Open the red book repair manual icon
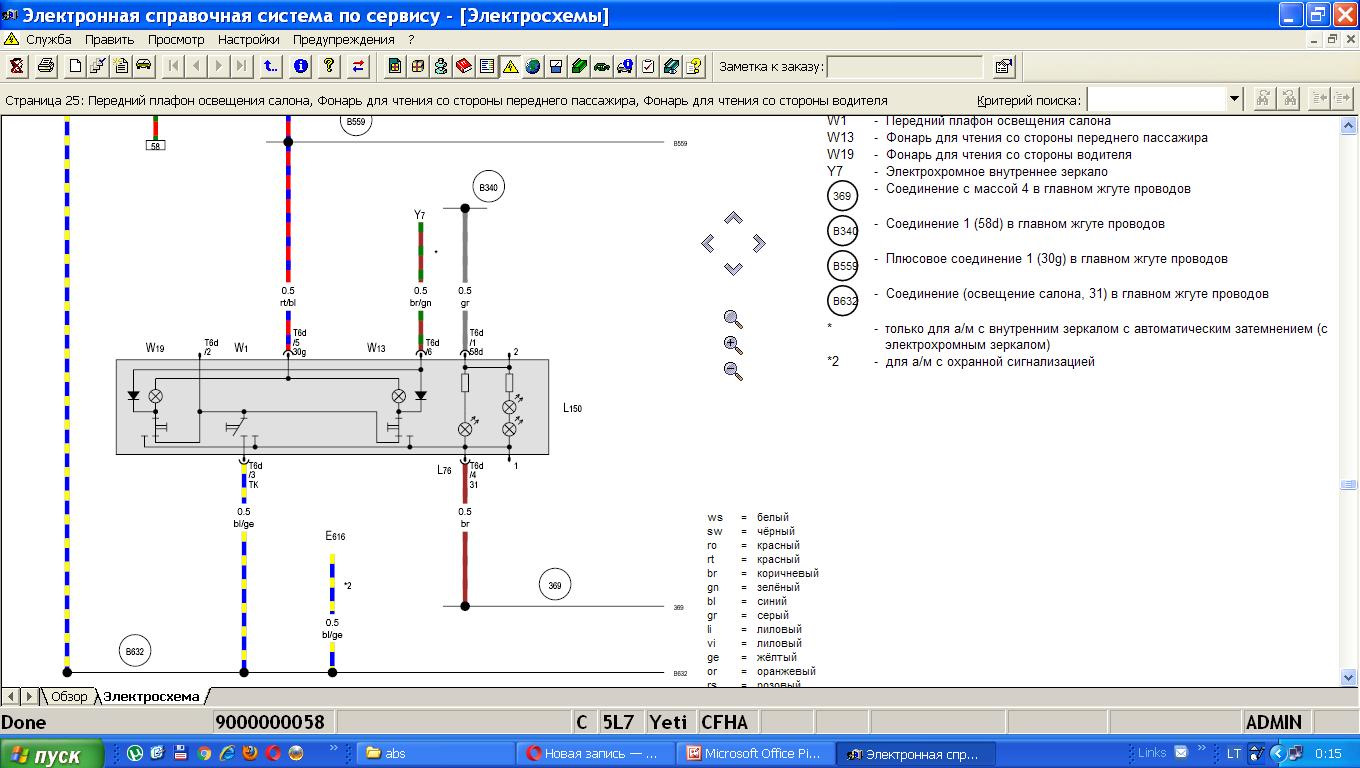1360x768 pixels. [464, 67]
